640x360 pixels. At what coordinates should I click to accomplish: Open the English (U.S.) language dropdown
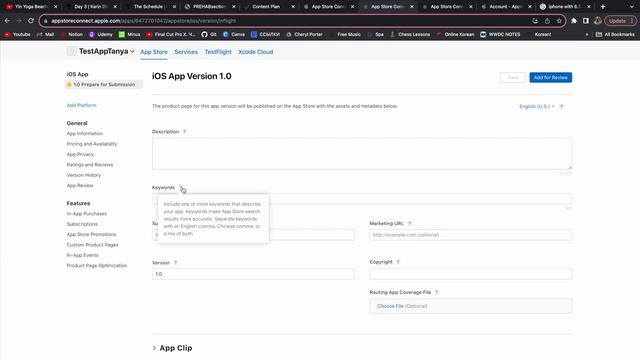tap(537, 106)
